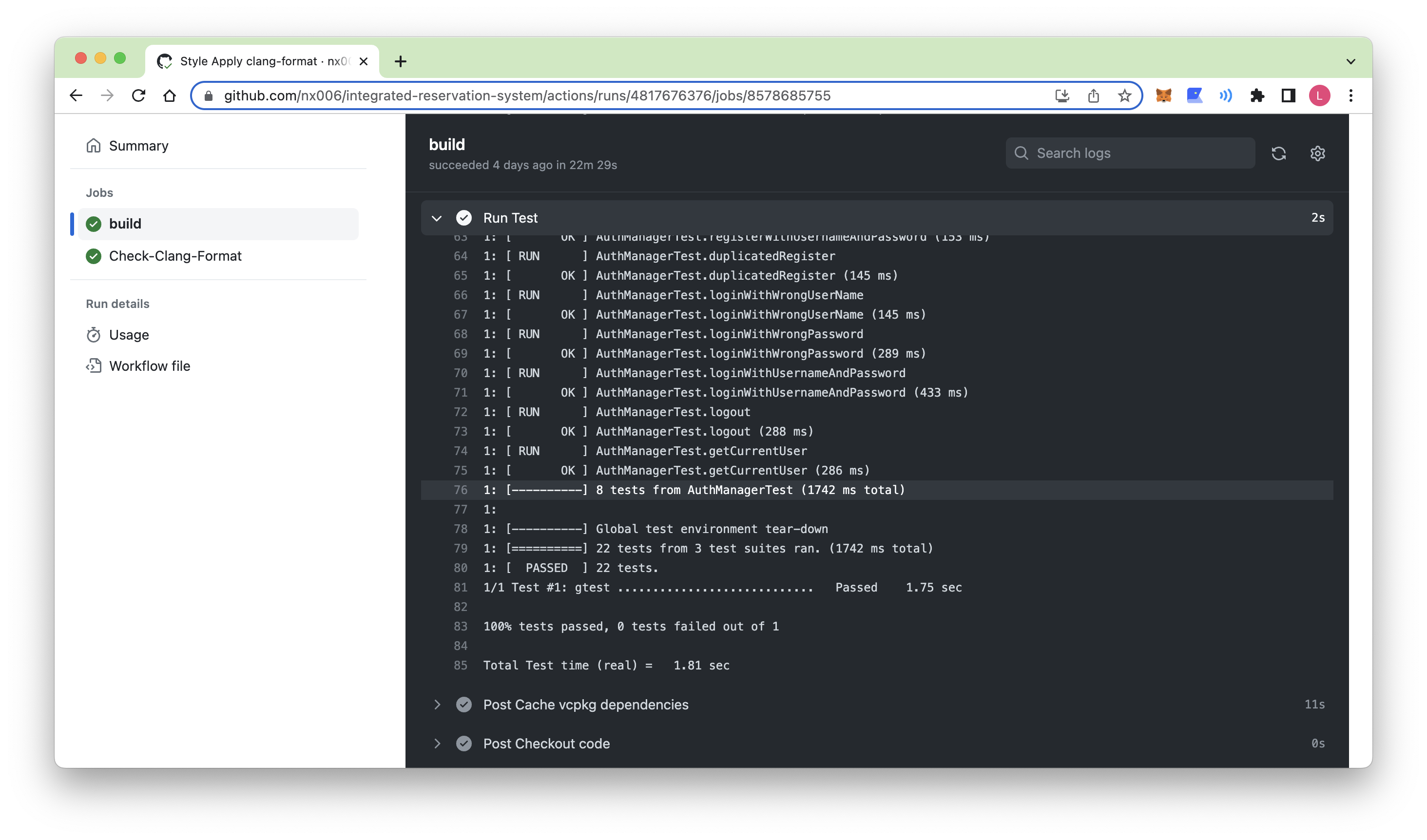The image size is (1427, 840).
Task: Click the Run Test success check icon
Action: click(x=464, y=218)
